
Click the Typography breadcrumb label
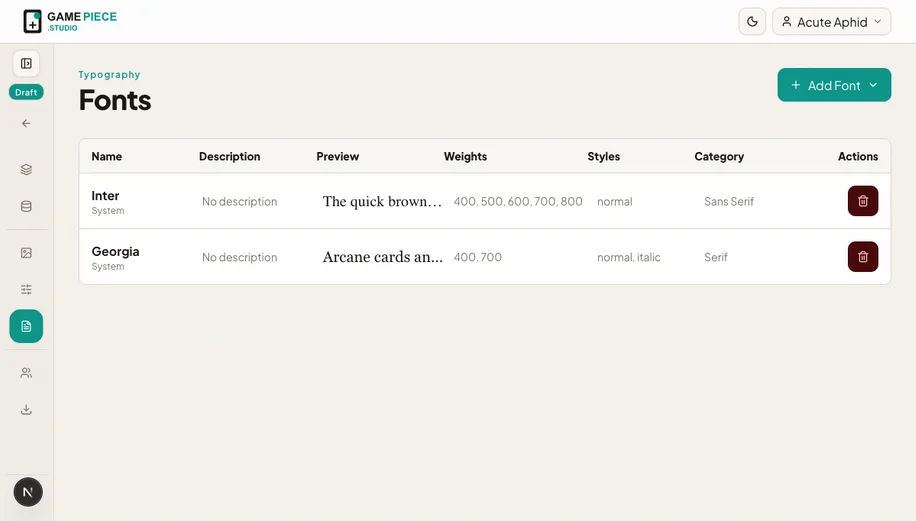pos(109,74)
